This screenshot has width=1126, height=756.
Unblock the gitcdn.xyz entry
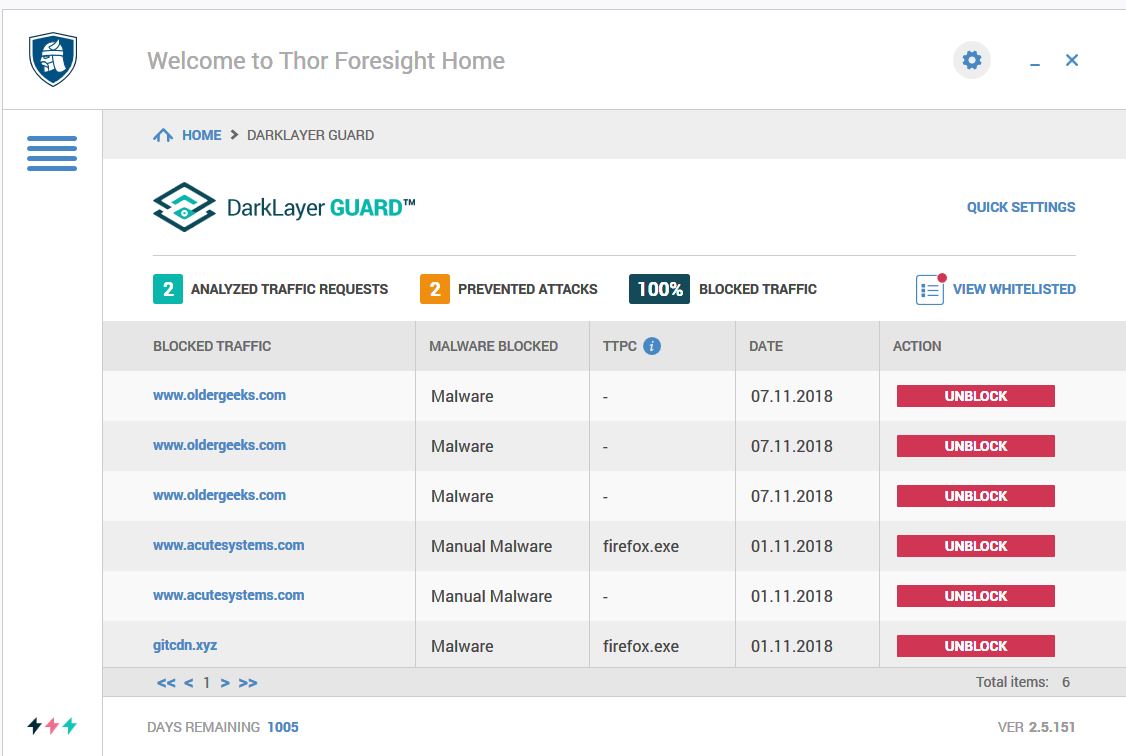click(976, 646)
